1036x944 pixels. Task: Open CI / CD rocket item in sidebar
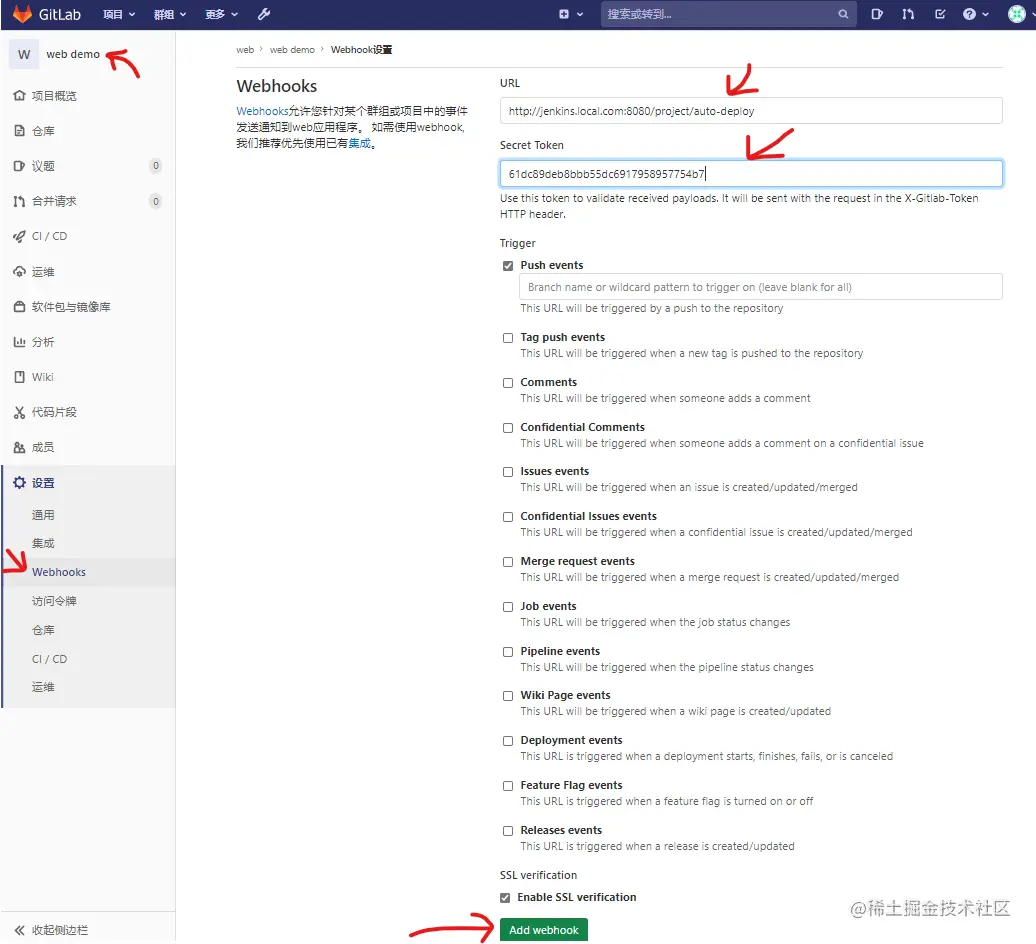coord(49,236)
